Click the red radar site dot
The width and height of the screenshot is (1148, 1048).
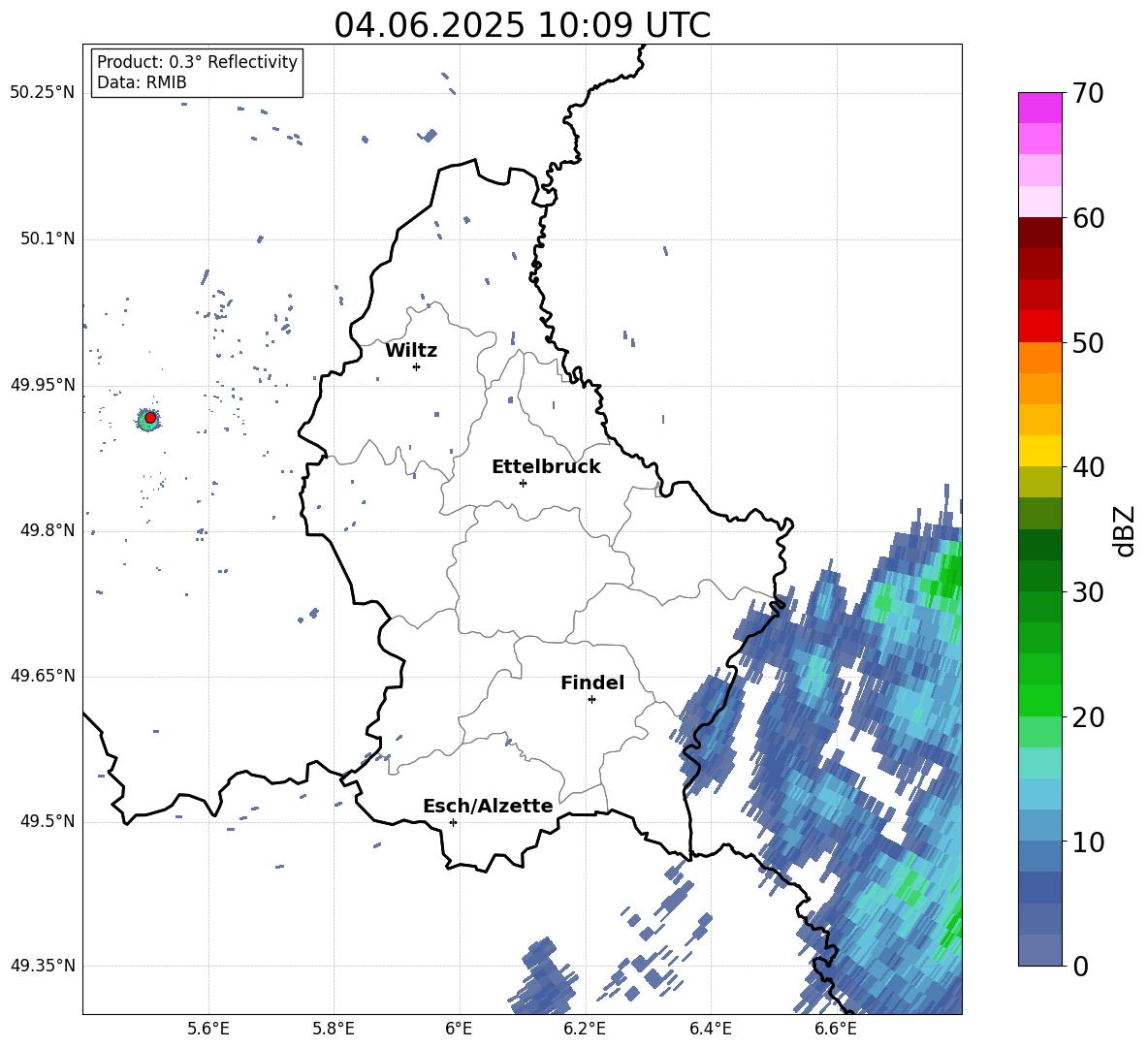(150, 418)
